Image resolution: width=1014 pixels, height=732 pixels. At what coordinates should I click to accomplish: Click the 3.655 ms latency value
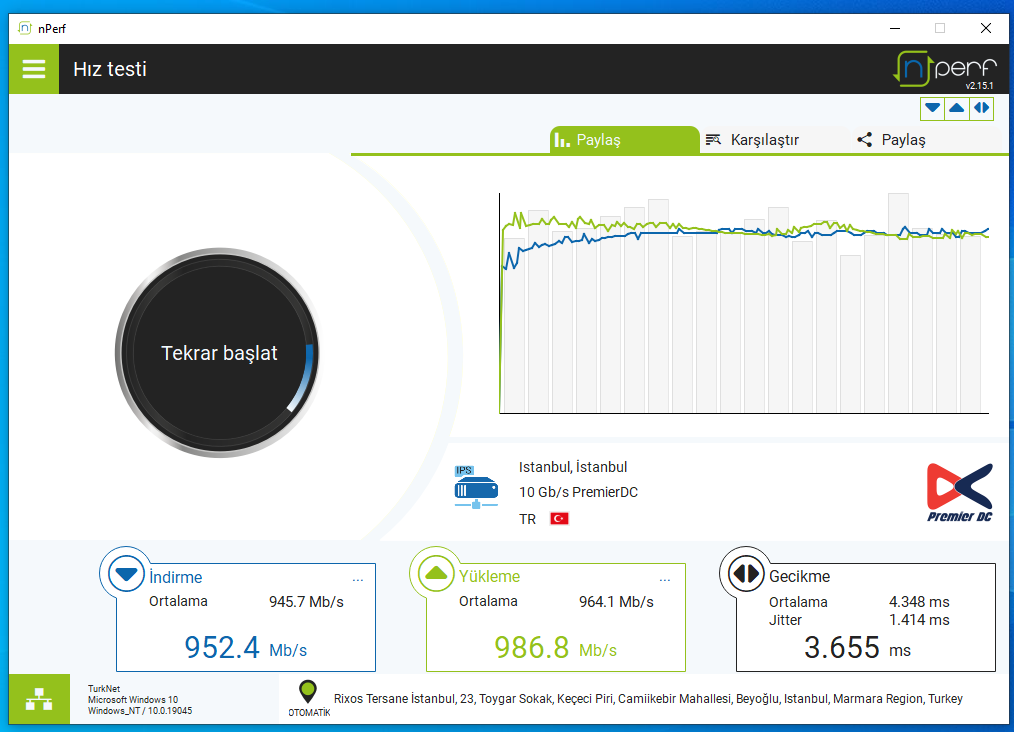pyautogui.click(x=858, y=647)
